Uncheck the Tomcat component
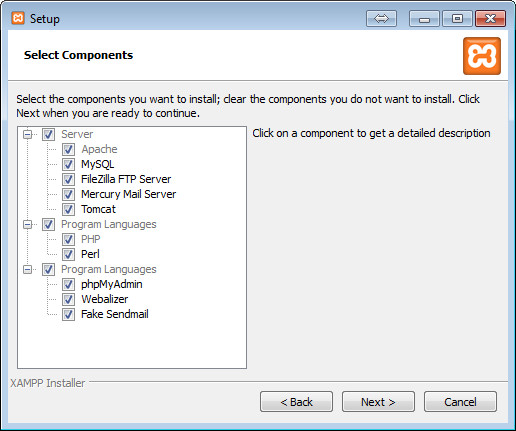Image resolution: width=516 pixels, height=431 pixels. click(x=68, y=209)
